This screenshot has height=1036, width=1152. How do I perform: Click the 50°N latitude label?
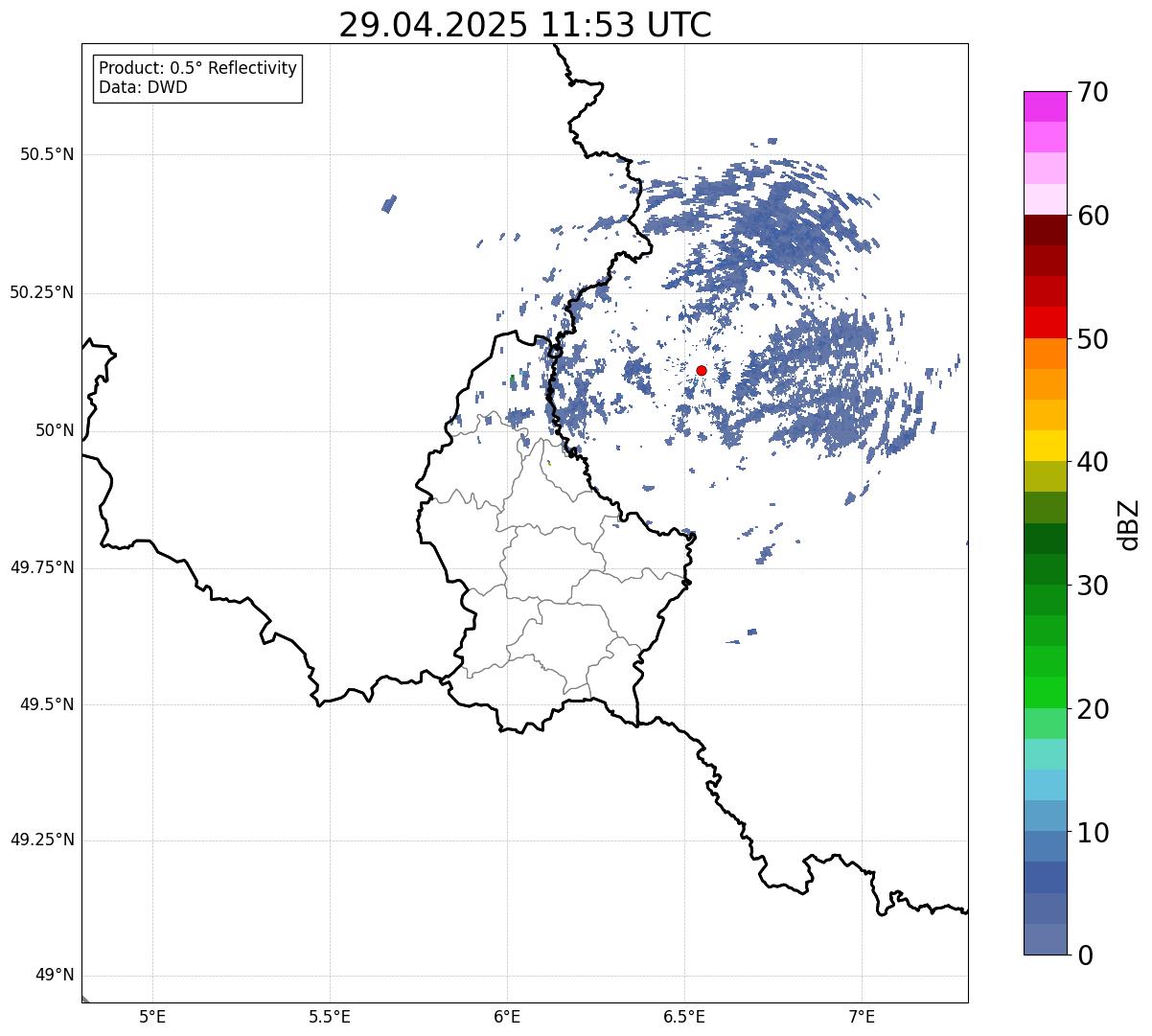click(55, 430)
